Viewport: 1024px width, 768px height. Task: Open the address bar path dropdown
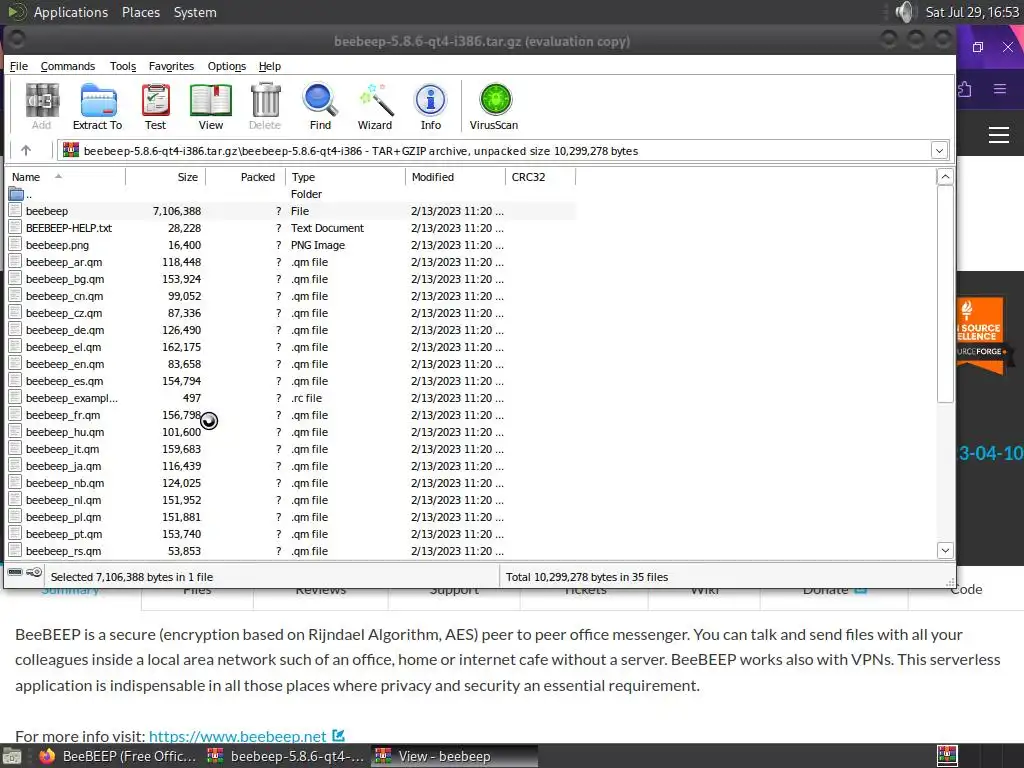coord(939,150)
